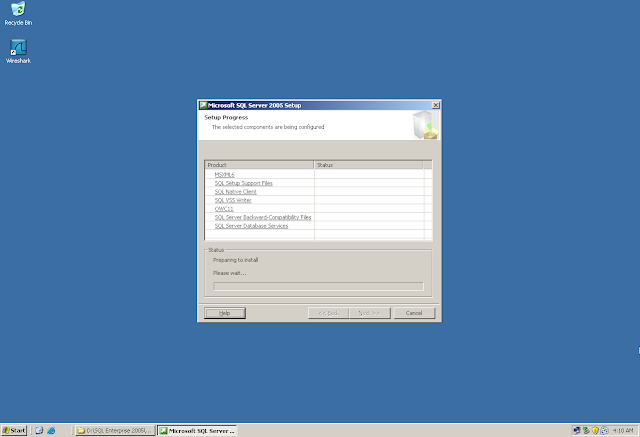Image resolution: width=640 pixels, height=437 pixels.
Task: Click the OWC11 product link
Action: (224, 209)
